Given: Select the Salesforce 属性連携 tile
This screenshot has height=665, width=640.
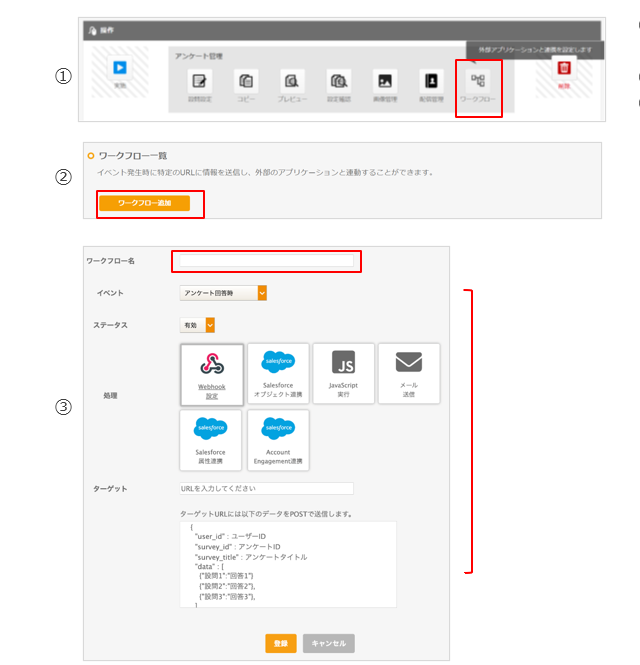Looking at the screenshot, I should 211,440.
